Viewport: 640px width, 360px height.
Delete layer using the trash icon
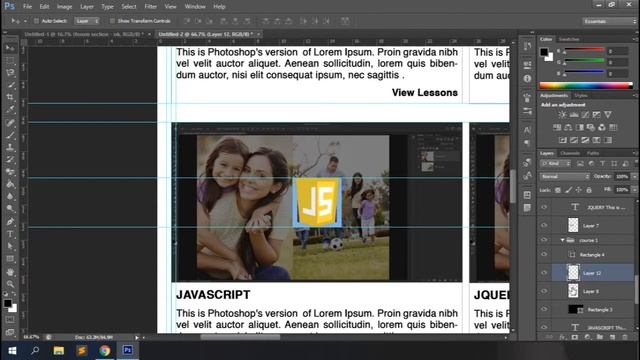tap(624, 337)
